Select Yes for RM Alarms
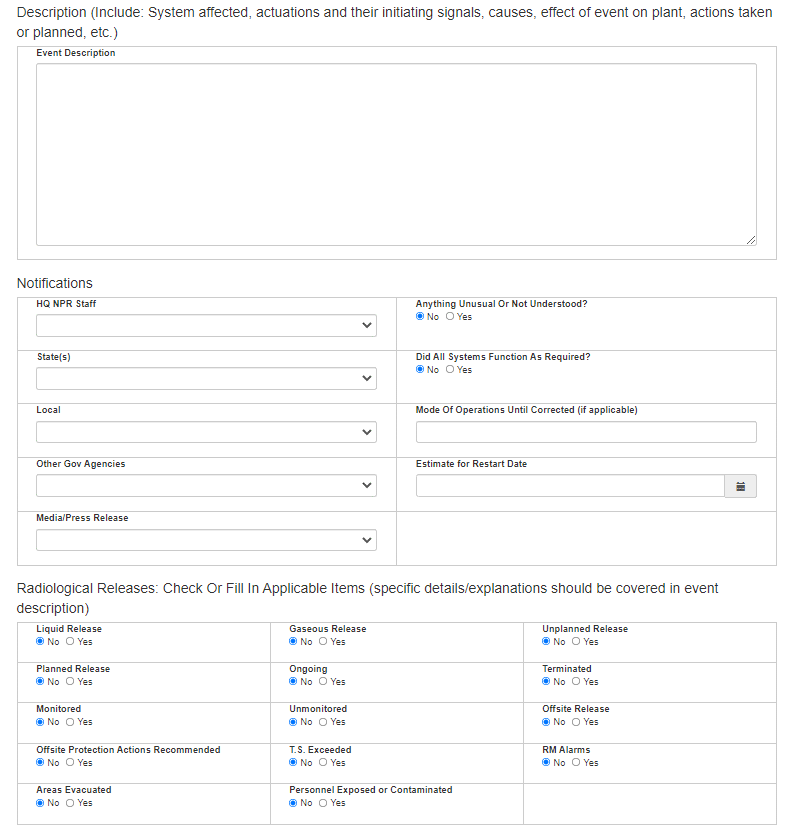 click(576, 763)
